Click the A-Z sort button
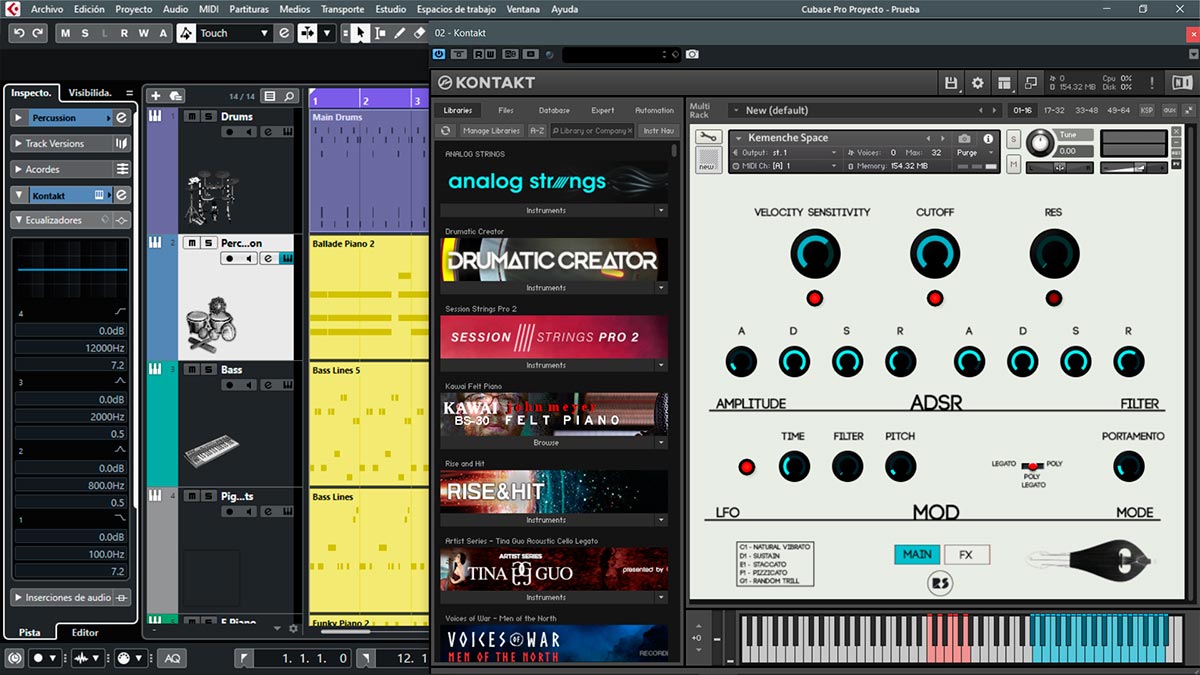 click(x=537, y=131)
